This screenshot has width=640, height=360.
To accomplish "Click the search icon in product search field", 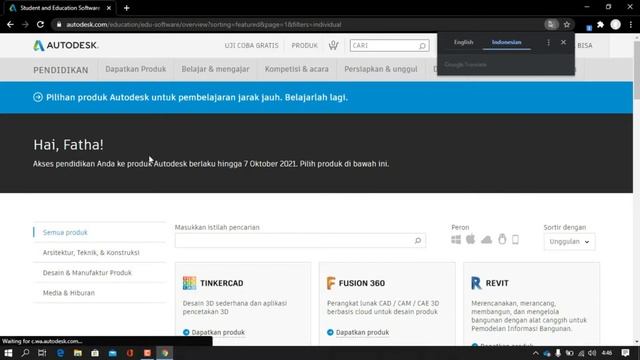I will pos(418,241).
